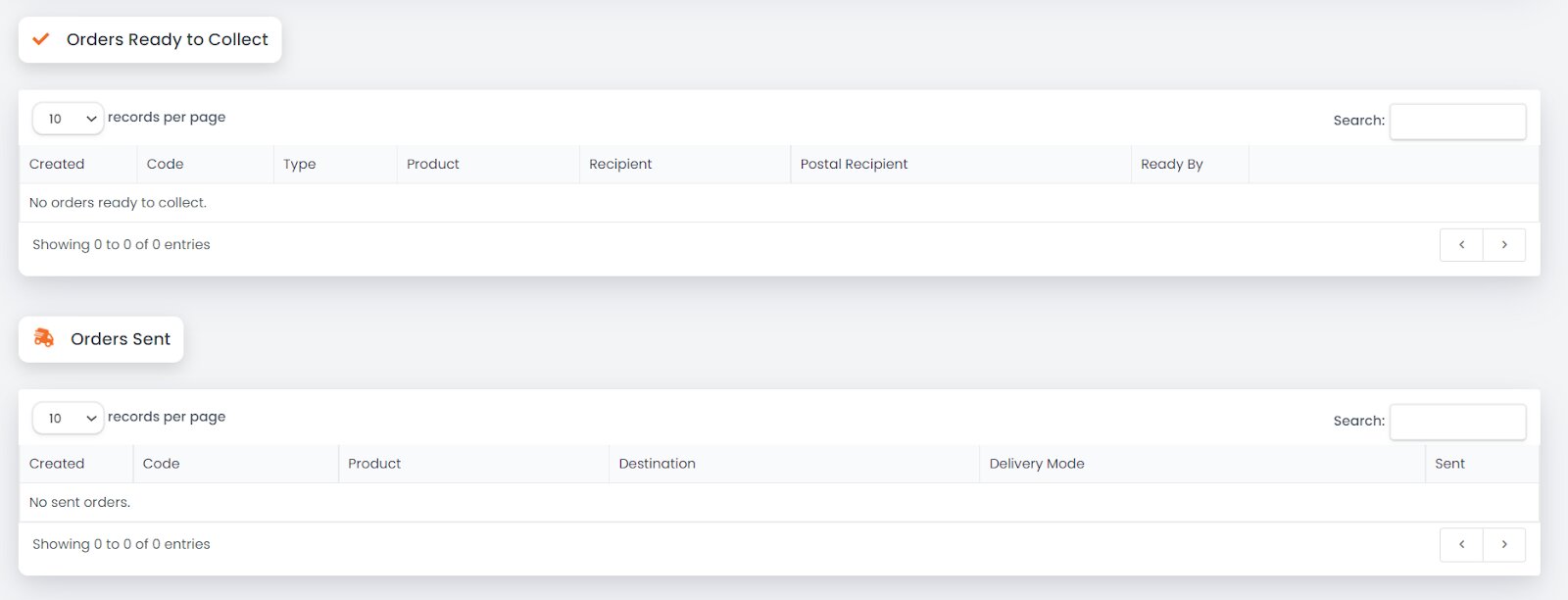Go to previous page in Ready to Collect table
The image size is (1568, 600).
[x=1461, y=245]
